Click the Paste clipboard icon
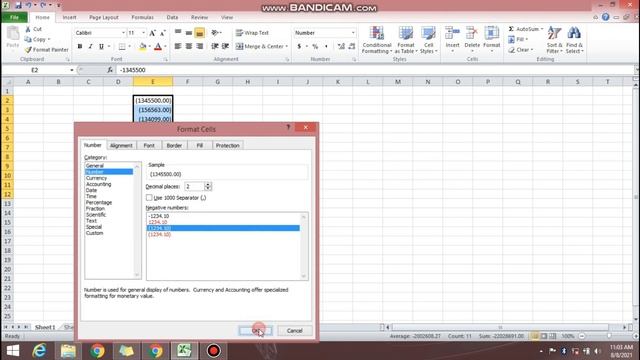 13,33
